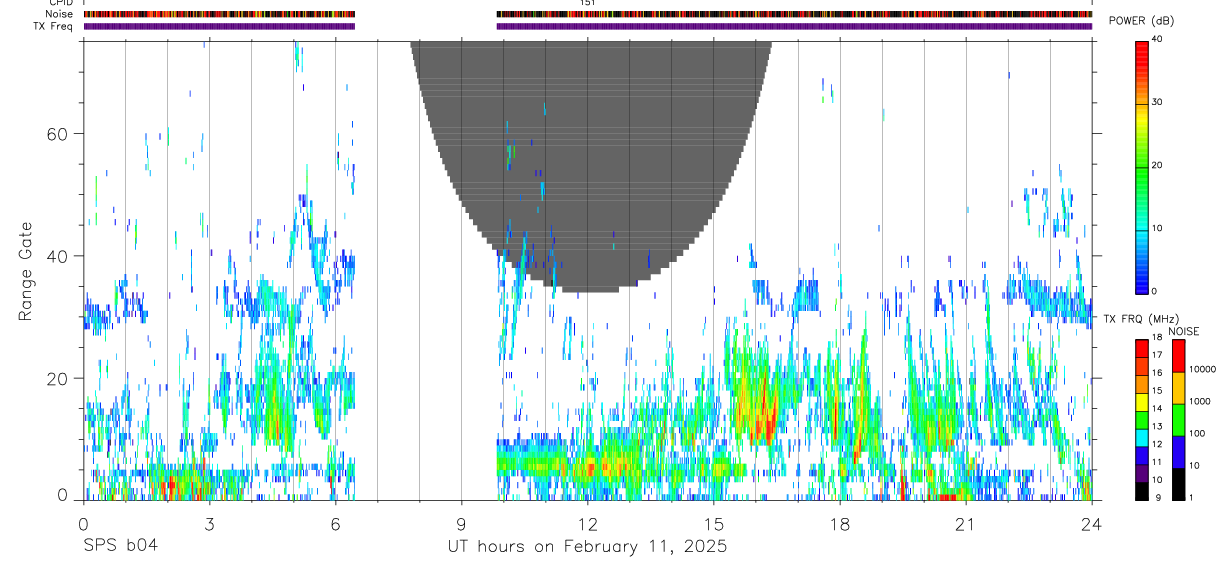Viewport: 1228px width, 567px height.
Task: Click the TX Freq row label at top
Action: 53,26
